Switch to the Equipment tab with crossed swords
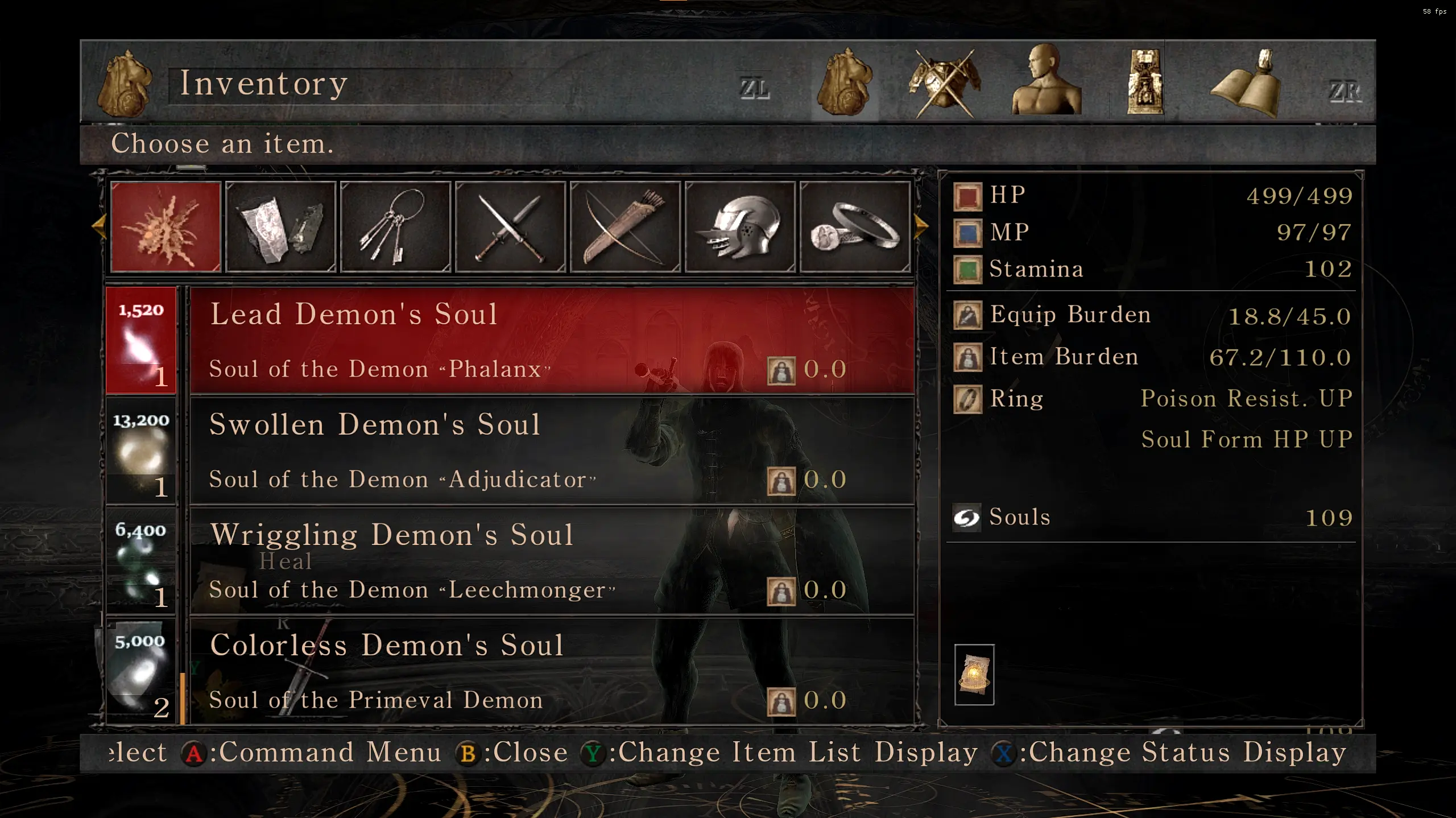 pyautogui.click(x=944, y=83)
